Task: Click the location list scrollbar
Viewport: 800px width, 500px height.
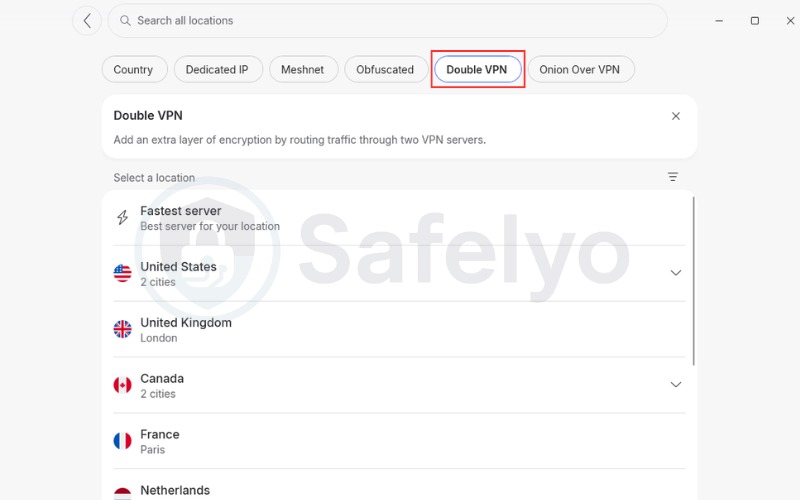Action: pos(694,281)
